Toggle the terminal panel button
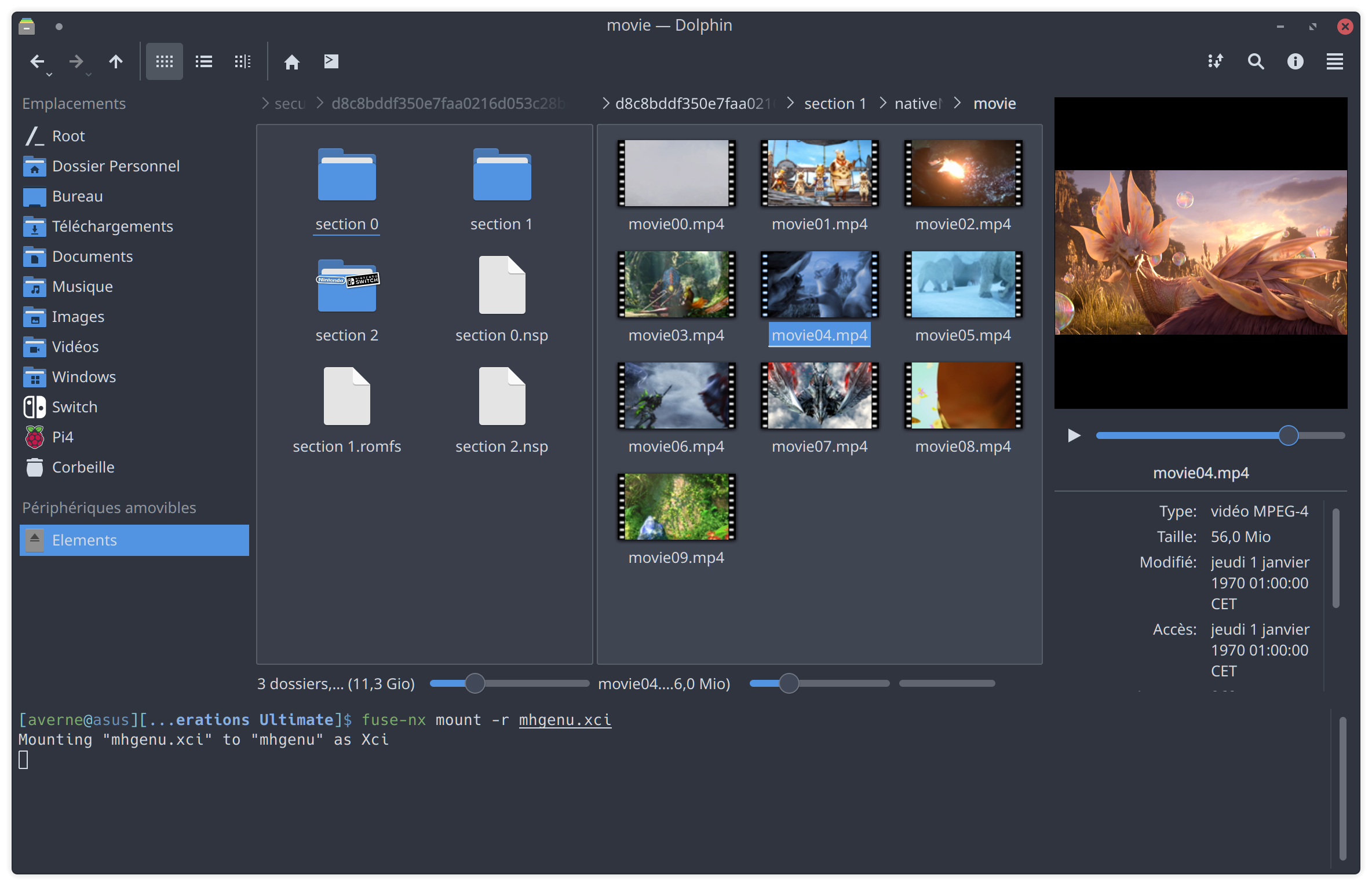Image resolution: width=1372 pixels, height=886 pixels. click(331, 61)
